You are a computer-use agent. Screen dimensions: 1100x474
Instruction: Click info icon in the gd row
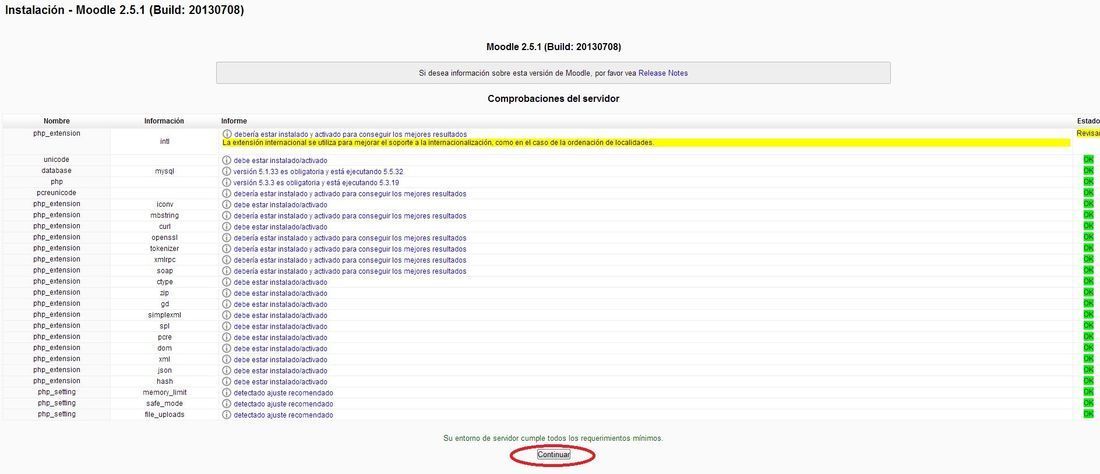click(227, 304)
